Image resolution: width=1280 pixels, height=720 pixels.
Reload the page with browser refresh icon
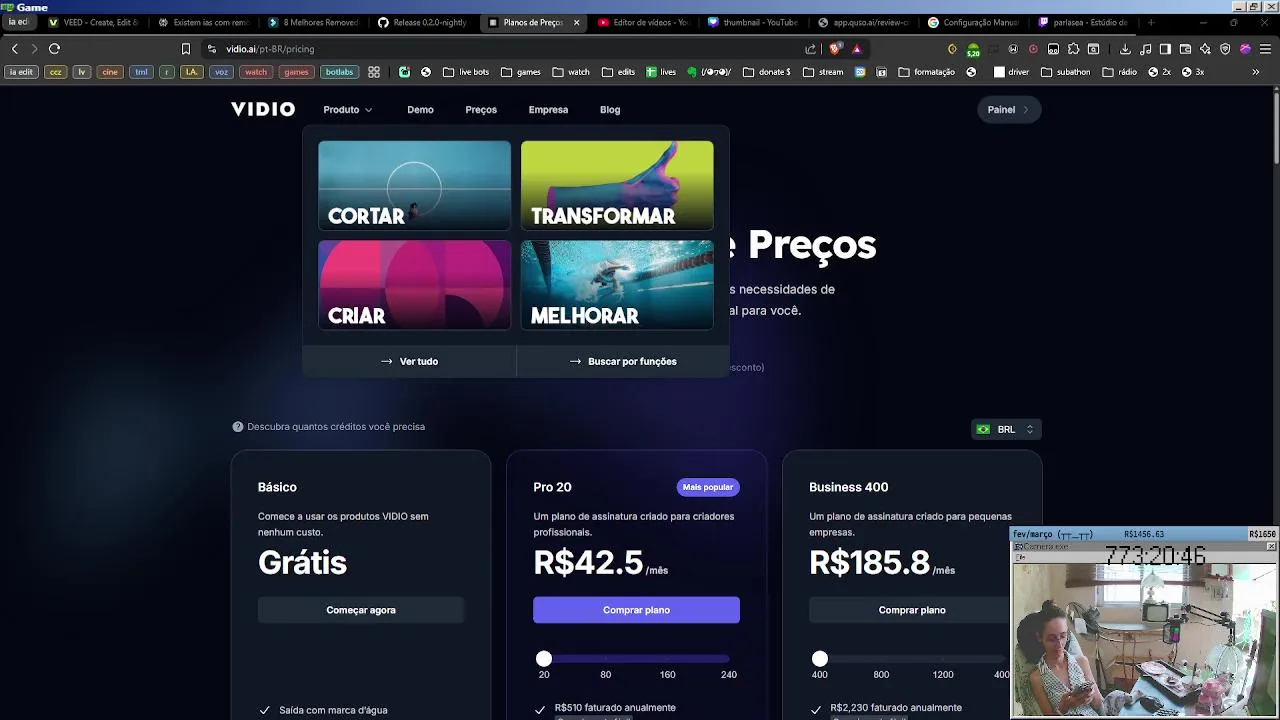[54, 49]
